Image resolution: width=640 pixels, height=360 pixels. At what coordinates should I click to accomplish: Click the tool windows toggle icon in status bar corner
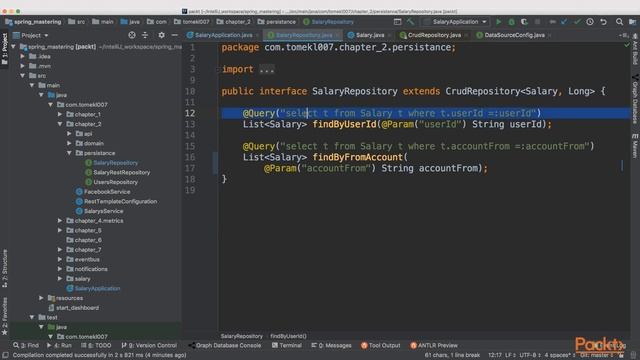coord(5,355)
